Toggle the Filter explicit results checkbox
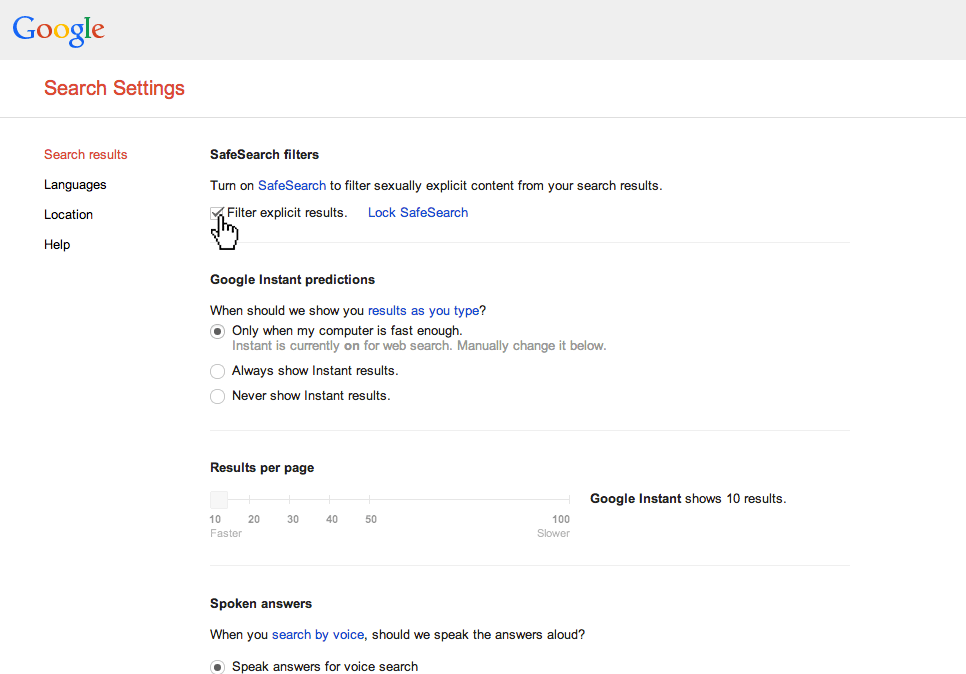This screenshot has width=966, height=674. [216, 213]
